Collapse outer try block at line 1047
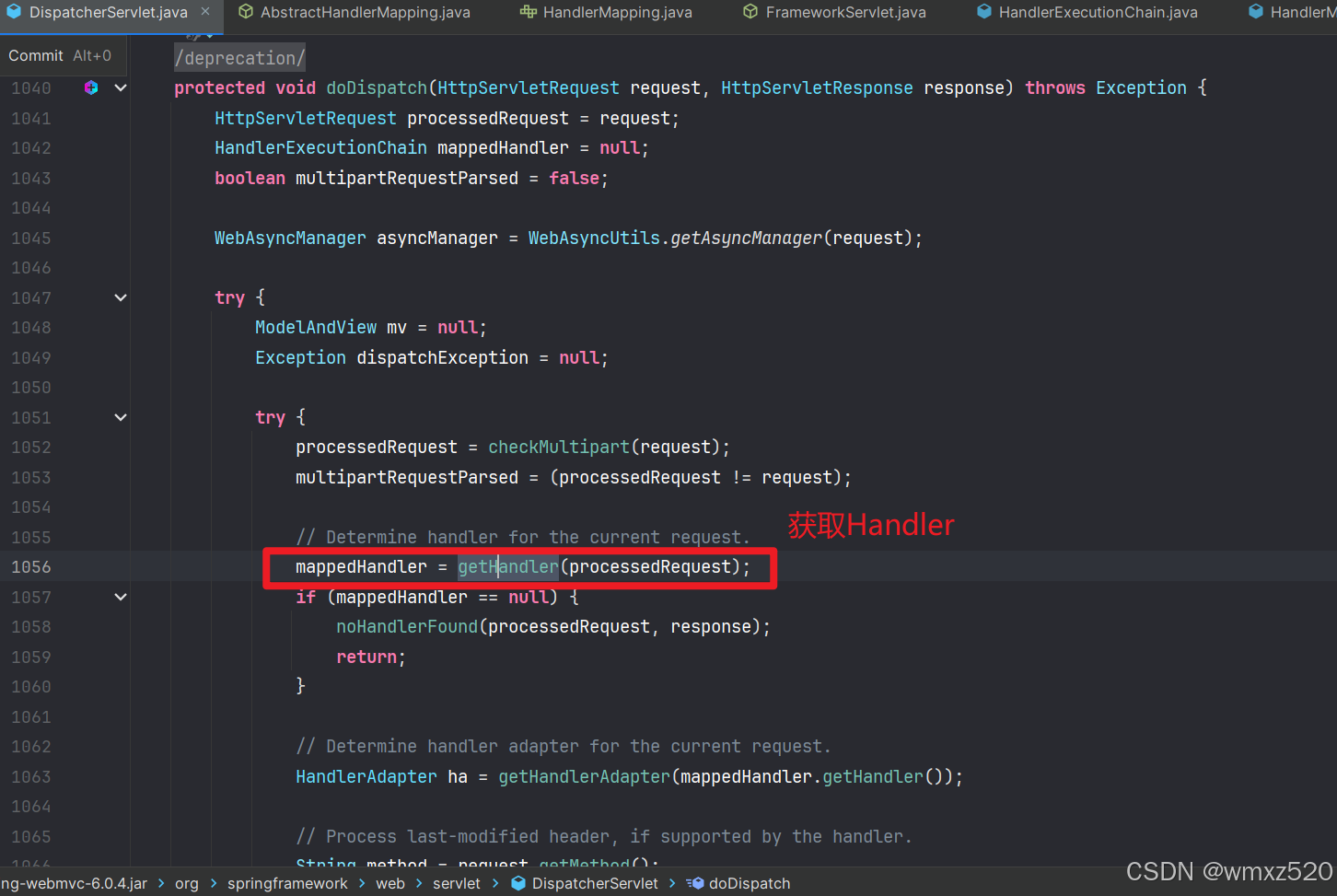The width and height of the screenshot is (1337, 896). 121,297
